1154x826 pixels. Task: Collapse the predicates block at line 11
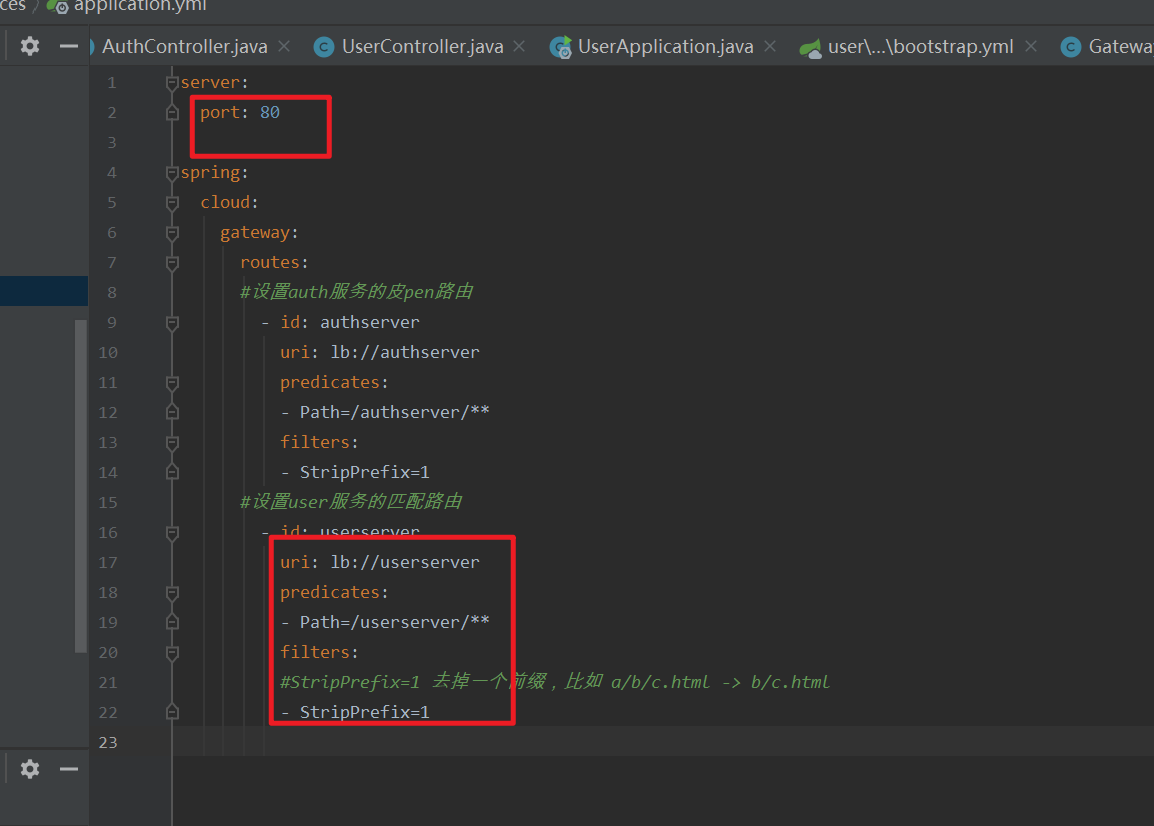click(172, 383)
